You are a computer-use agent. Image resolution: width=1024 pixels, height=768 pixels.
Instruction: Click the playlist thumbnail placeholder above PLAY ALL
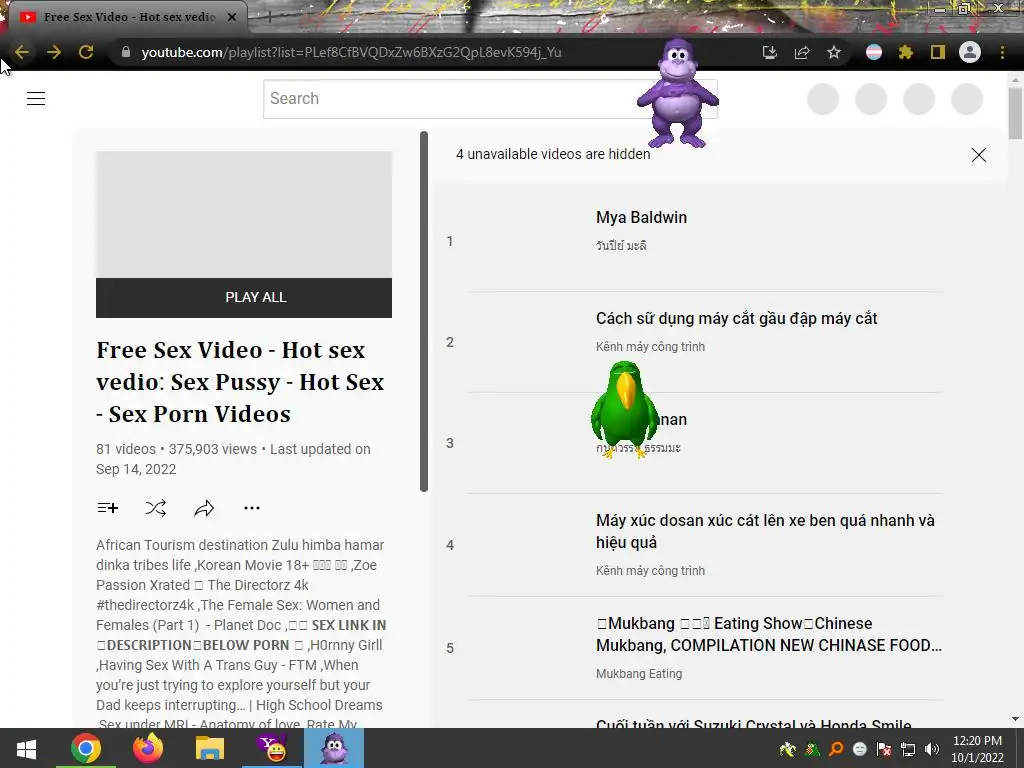pos(244,215)
